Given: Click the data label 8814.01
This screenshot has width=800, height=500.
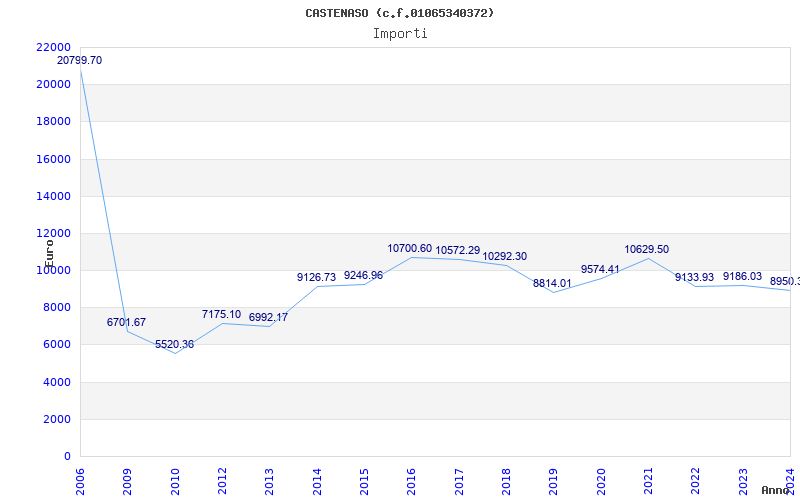Looking at the screenshot, I should 553,284.
